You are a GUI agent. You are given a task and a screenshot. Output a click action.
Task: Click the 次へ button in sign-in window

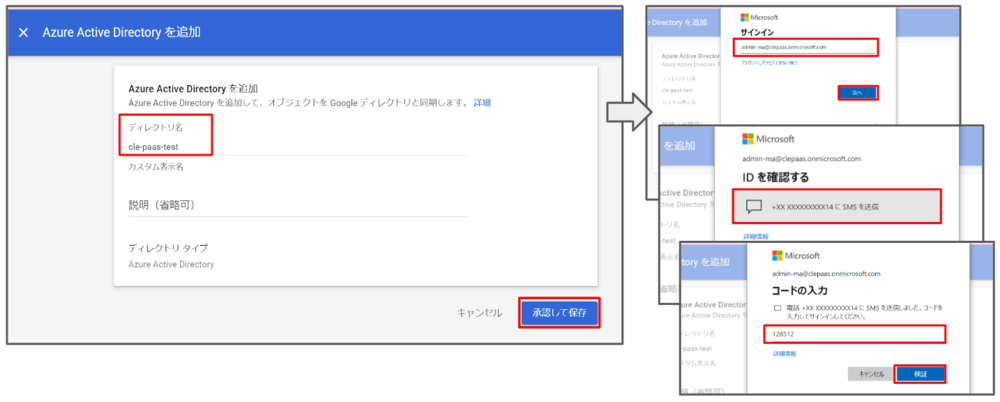(857, 93)
